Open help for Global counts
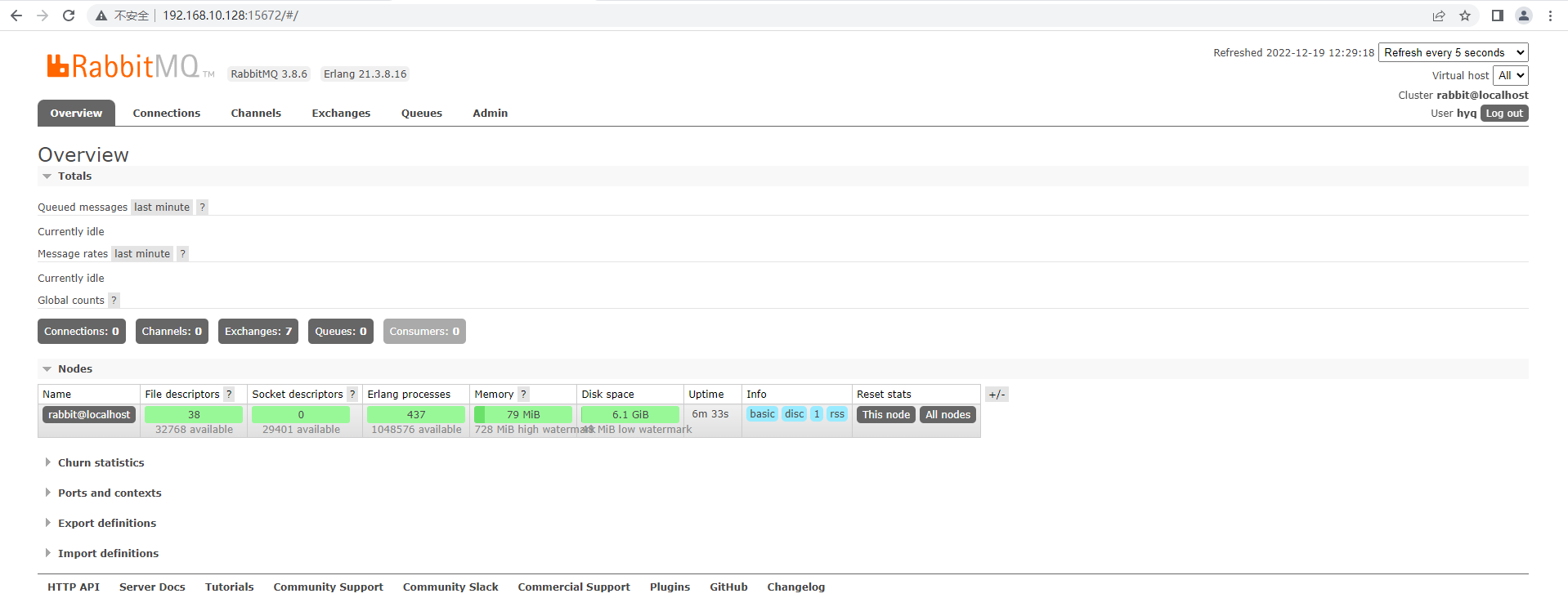Screen dimensions: 1568x598 click(114, 301)
